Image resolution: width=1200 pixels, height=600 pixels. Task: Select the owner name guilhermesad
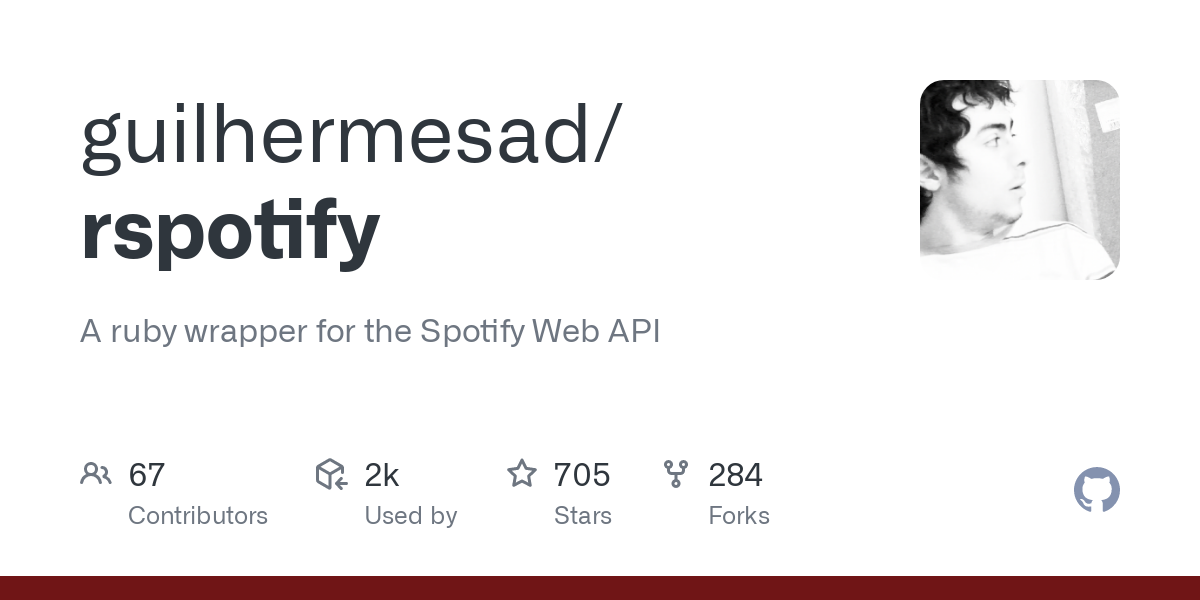pyautogui.click(x=335, y=135)
